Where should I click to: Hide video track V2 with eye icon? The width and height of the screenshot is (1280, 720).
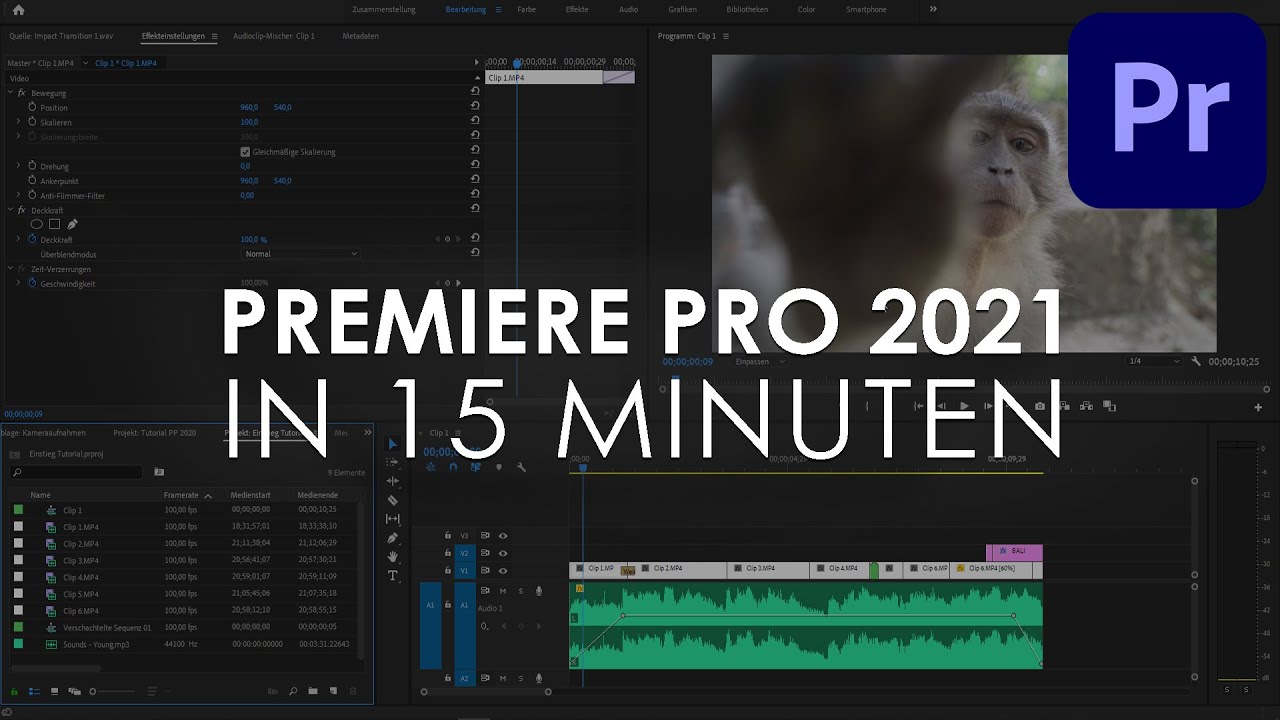[x=503, y=552]
